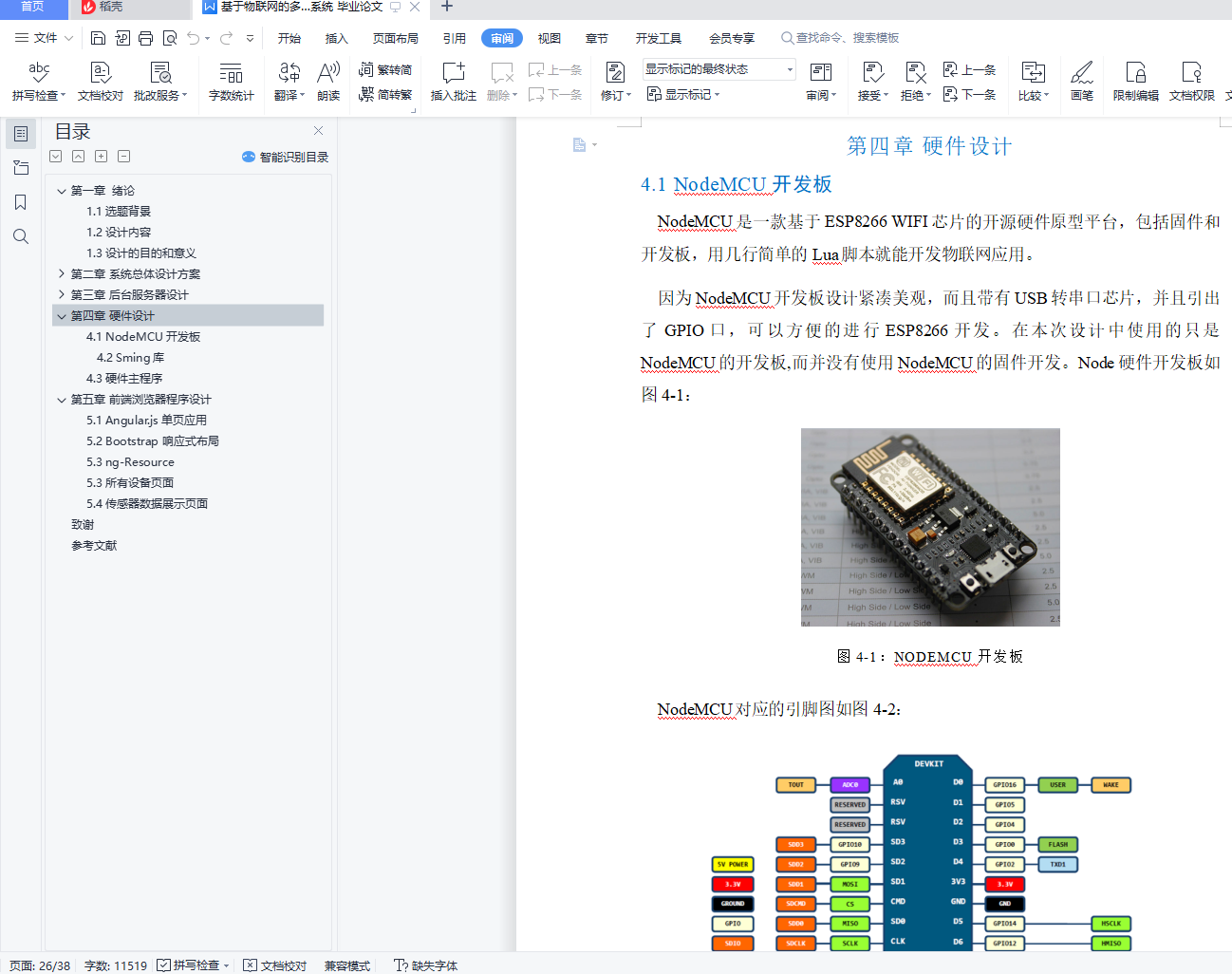The image size is (1232, 974).
Task: Jump to 4.2 Sming 库 in outline
Action: click(130, 358)
